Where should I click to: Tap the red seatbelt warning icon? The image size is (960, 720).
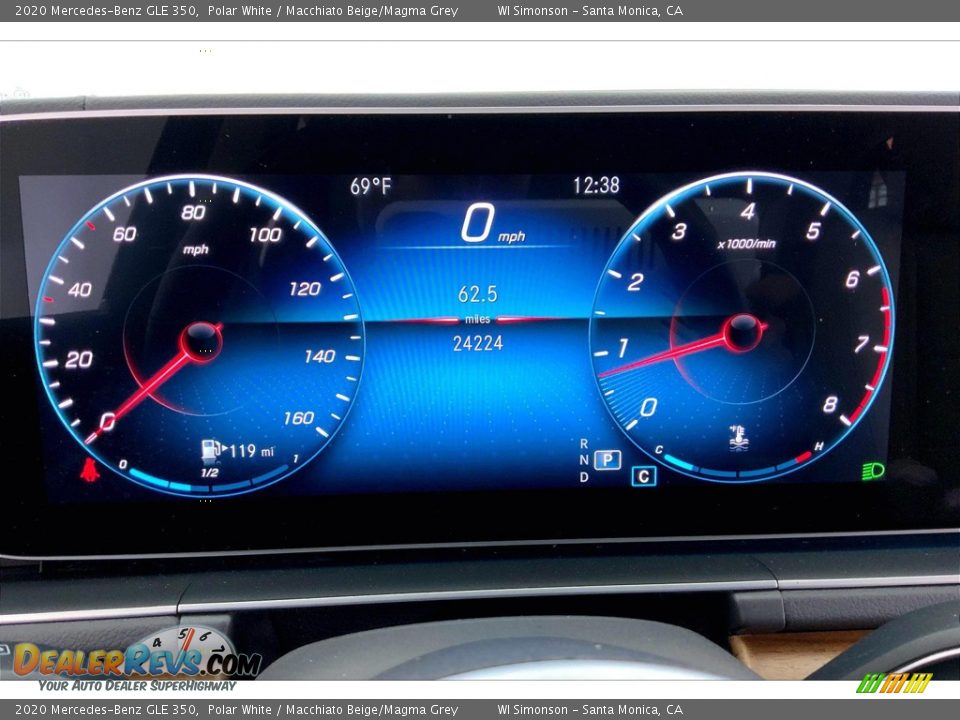click(x=89, y=469)
